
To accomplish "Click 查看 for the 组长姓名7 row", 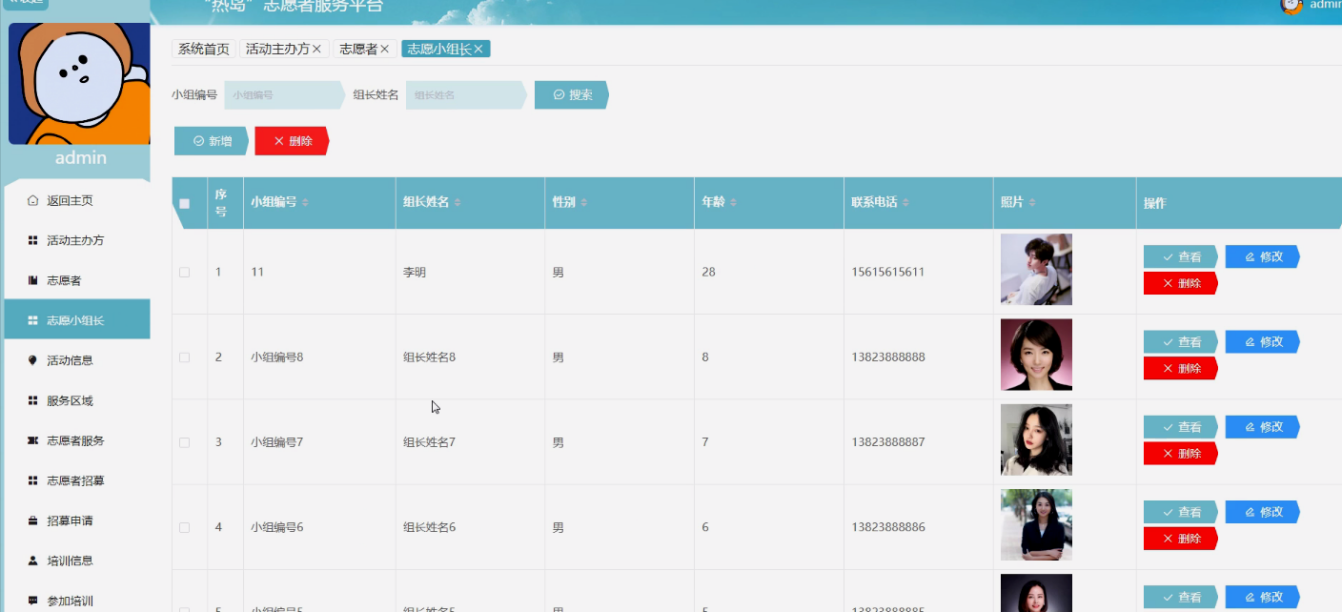I will click(x=1180, y=427).
